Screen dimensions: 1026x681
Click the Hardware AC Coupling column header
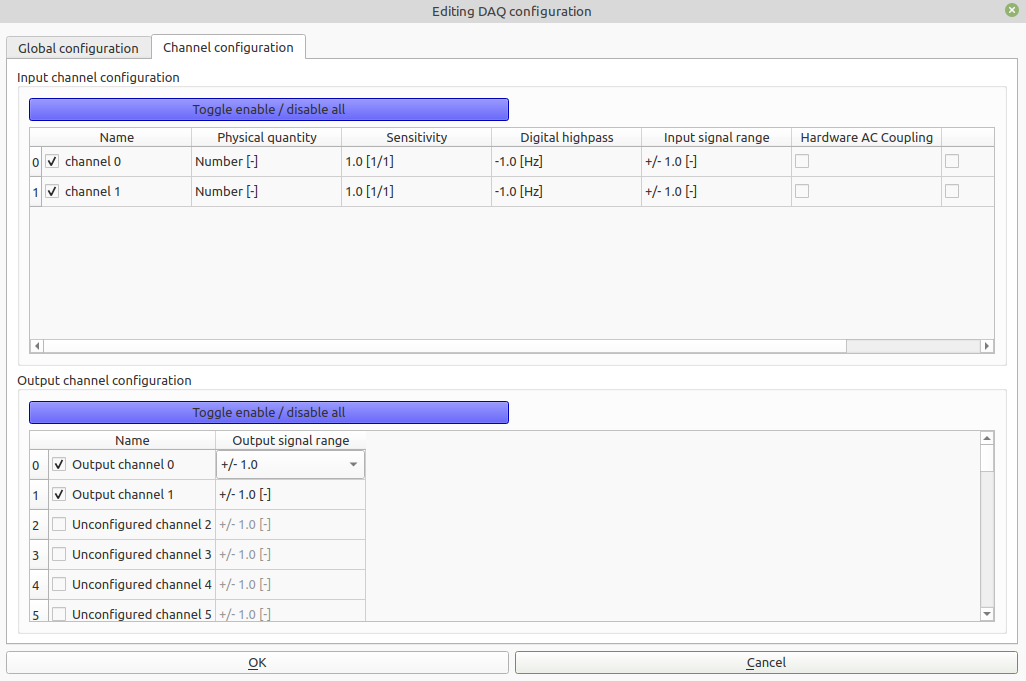point(866,137)
